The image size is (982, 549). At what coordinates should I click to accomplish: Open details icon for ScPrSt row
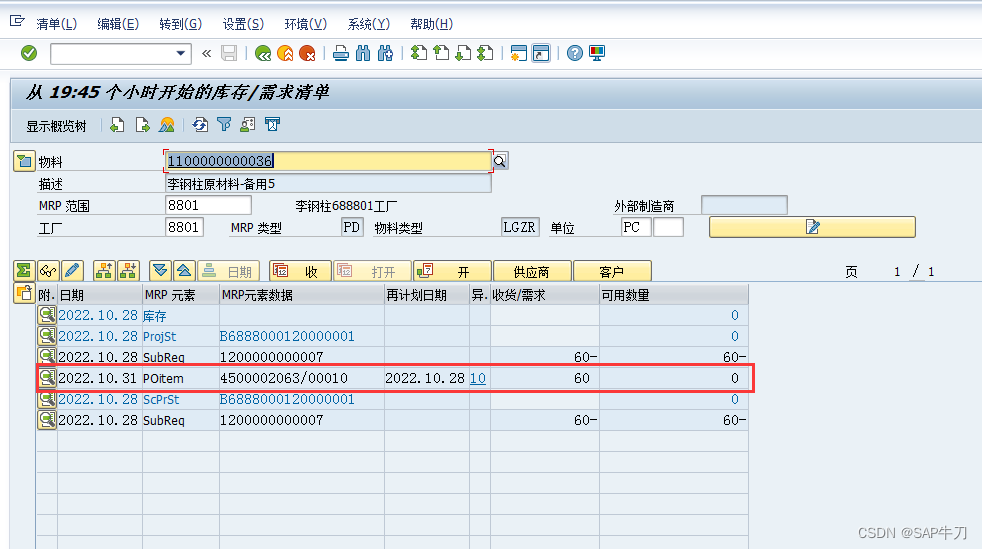click(x=47, y=399)
